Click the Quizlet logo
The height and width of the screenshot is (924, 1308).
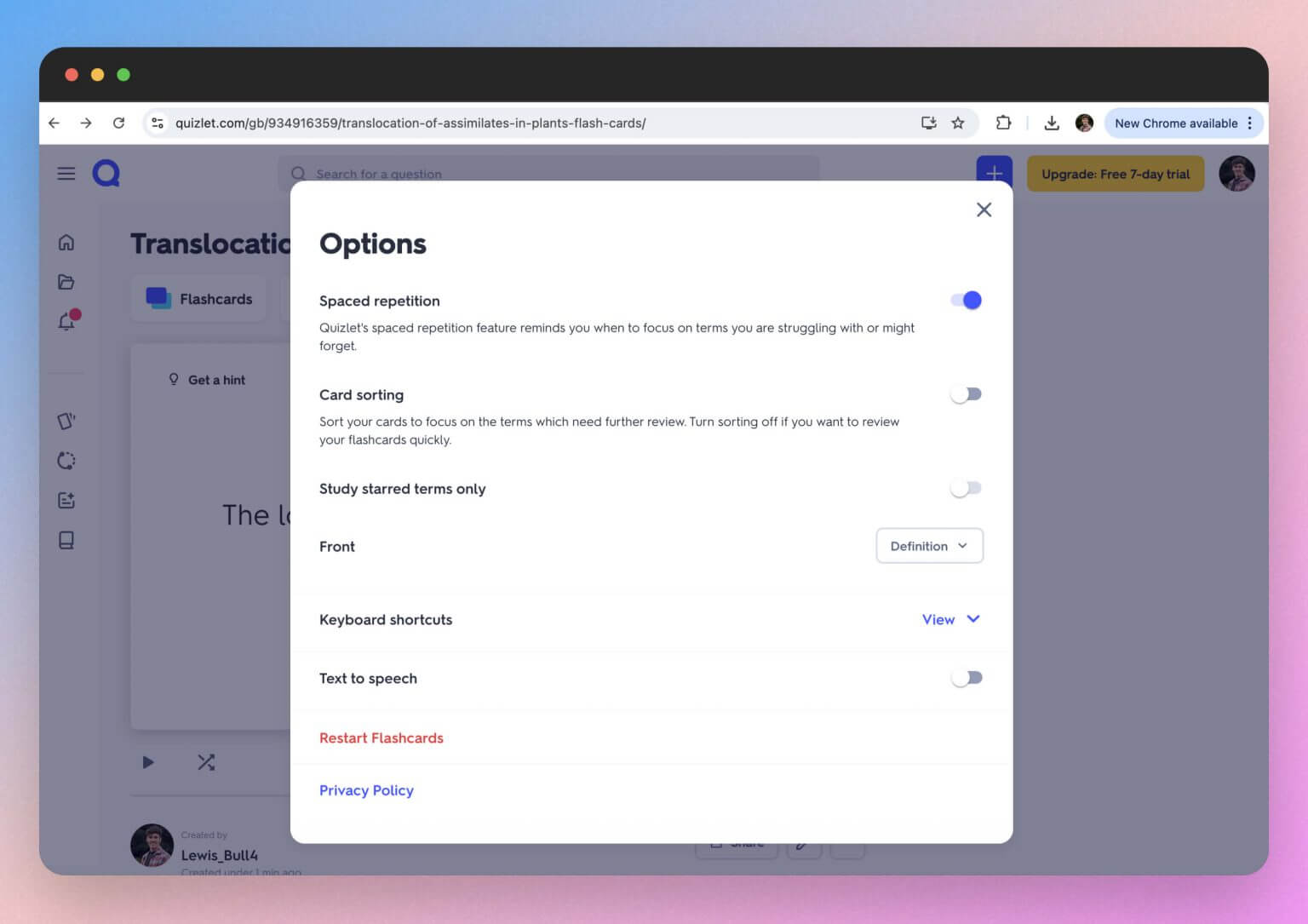point(106,173)
